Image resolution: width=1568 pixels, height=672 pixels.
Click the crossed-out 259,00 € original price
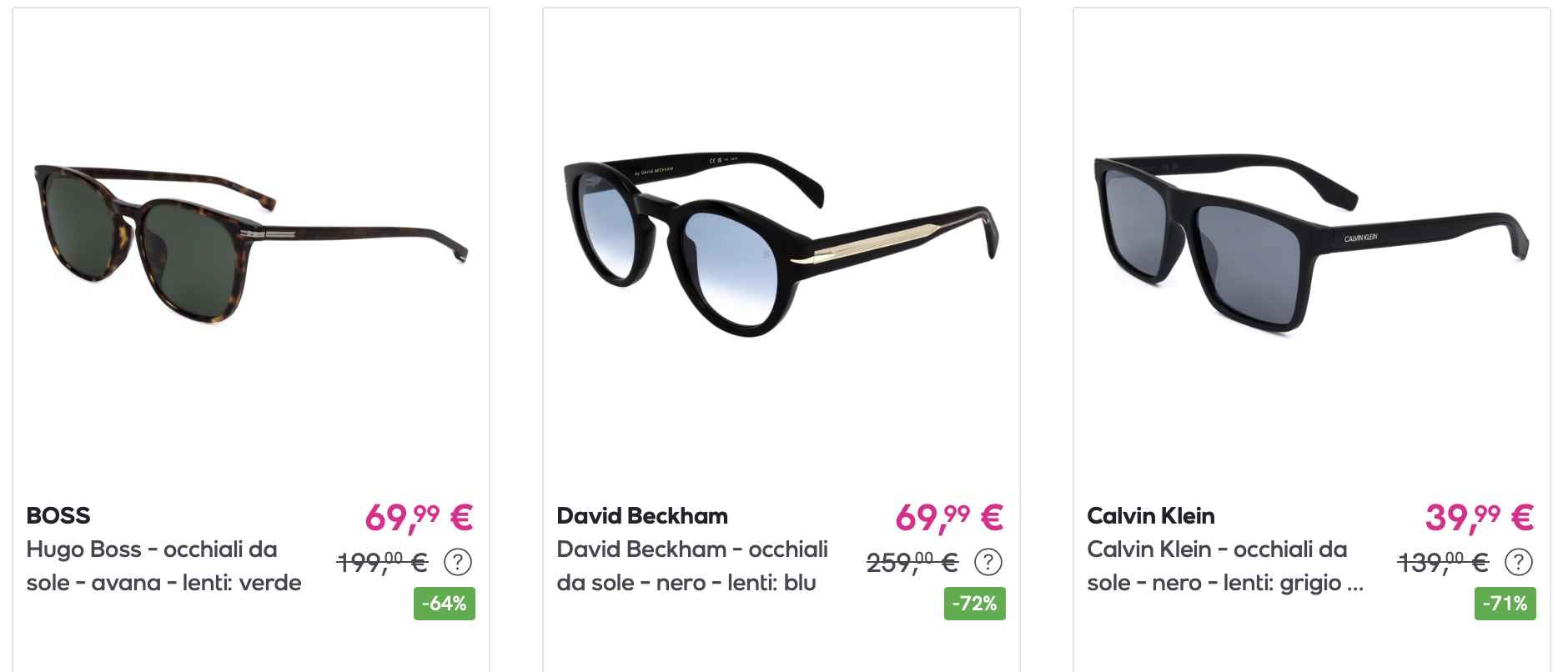[x=912, y=563]
